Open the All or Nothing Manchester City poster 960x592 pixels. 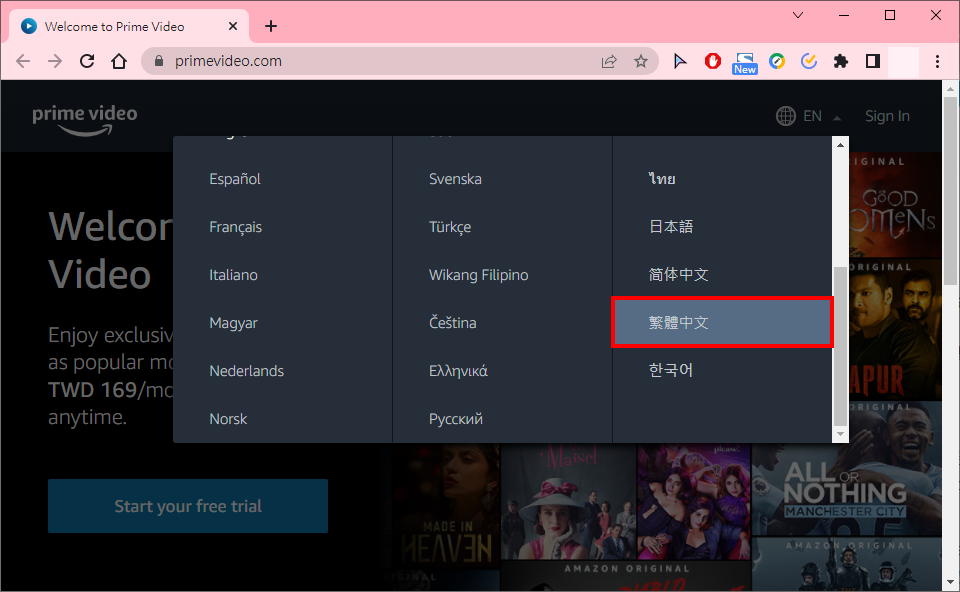coord(846,468)
